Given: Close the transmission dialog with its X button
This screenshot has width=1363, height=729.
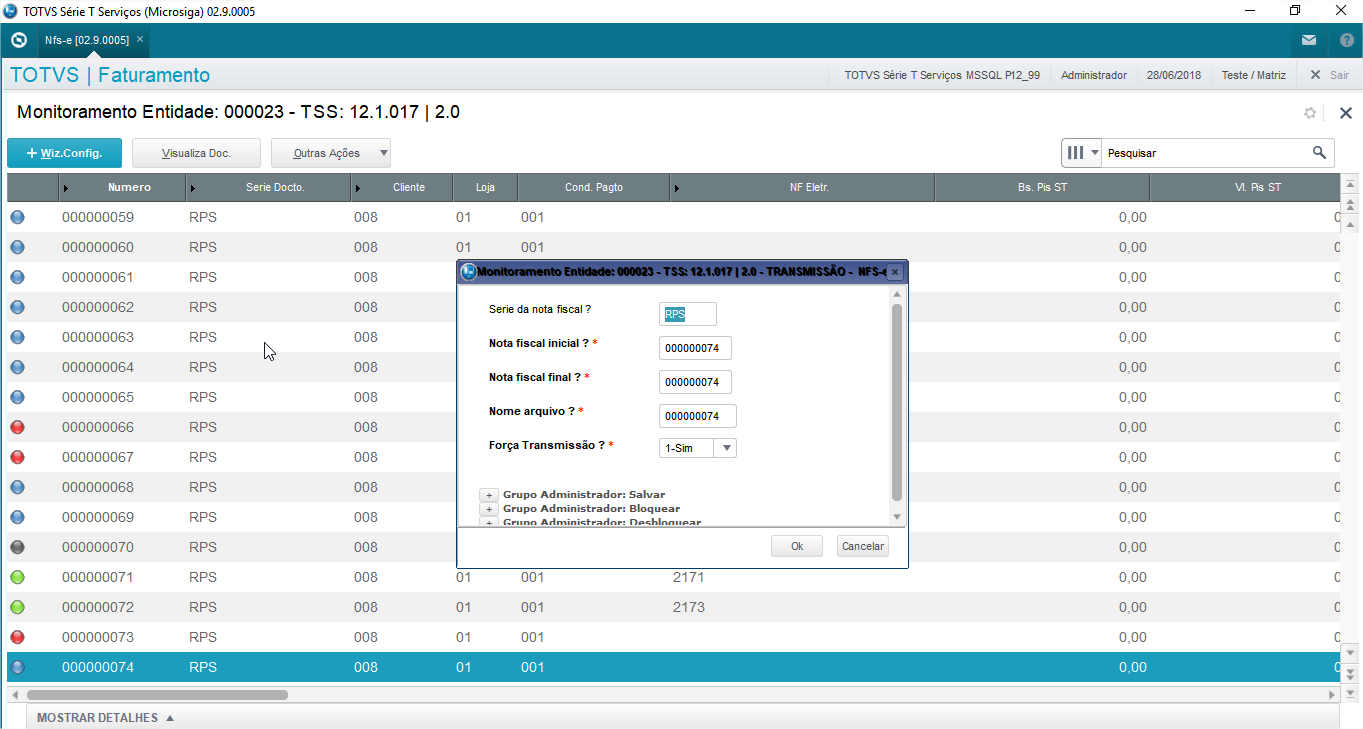Looking at the screenshot, I should (x=895, y=272).
